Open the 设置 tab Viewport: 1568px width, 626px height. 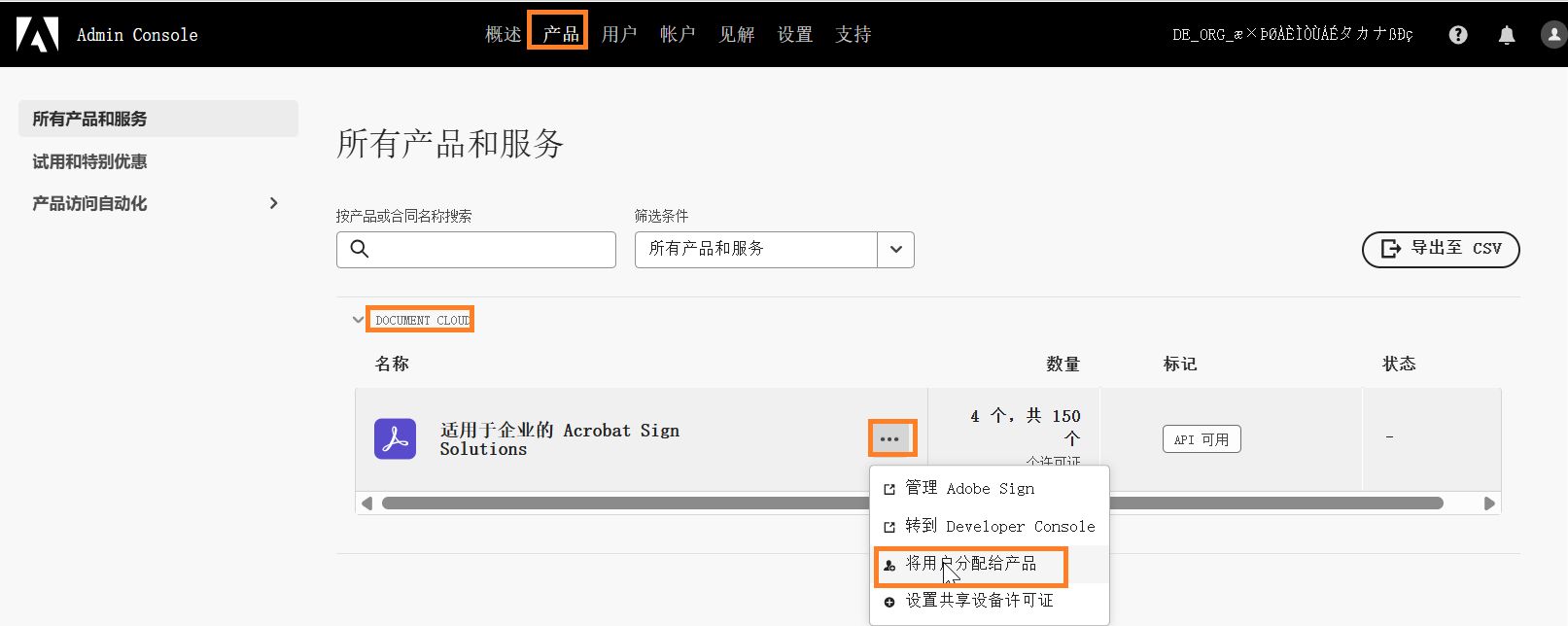(x=794, y=35)
